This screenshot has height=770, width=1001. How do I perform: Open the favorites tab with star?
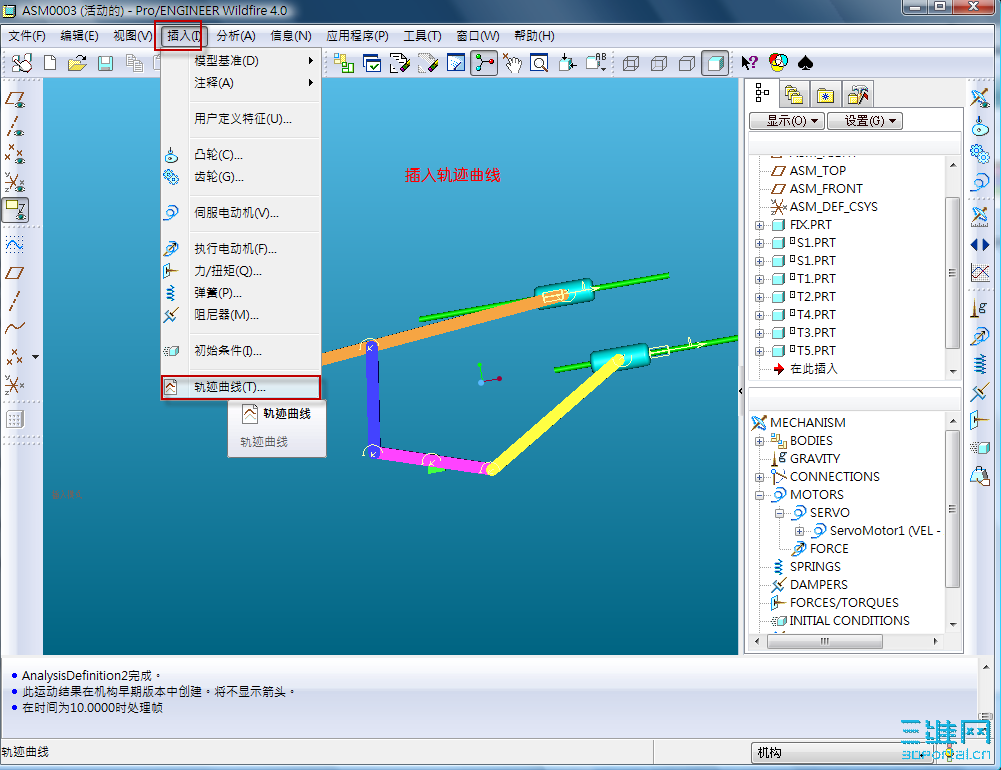pyautogui.click(x=825, y=95)
